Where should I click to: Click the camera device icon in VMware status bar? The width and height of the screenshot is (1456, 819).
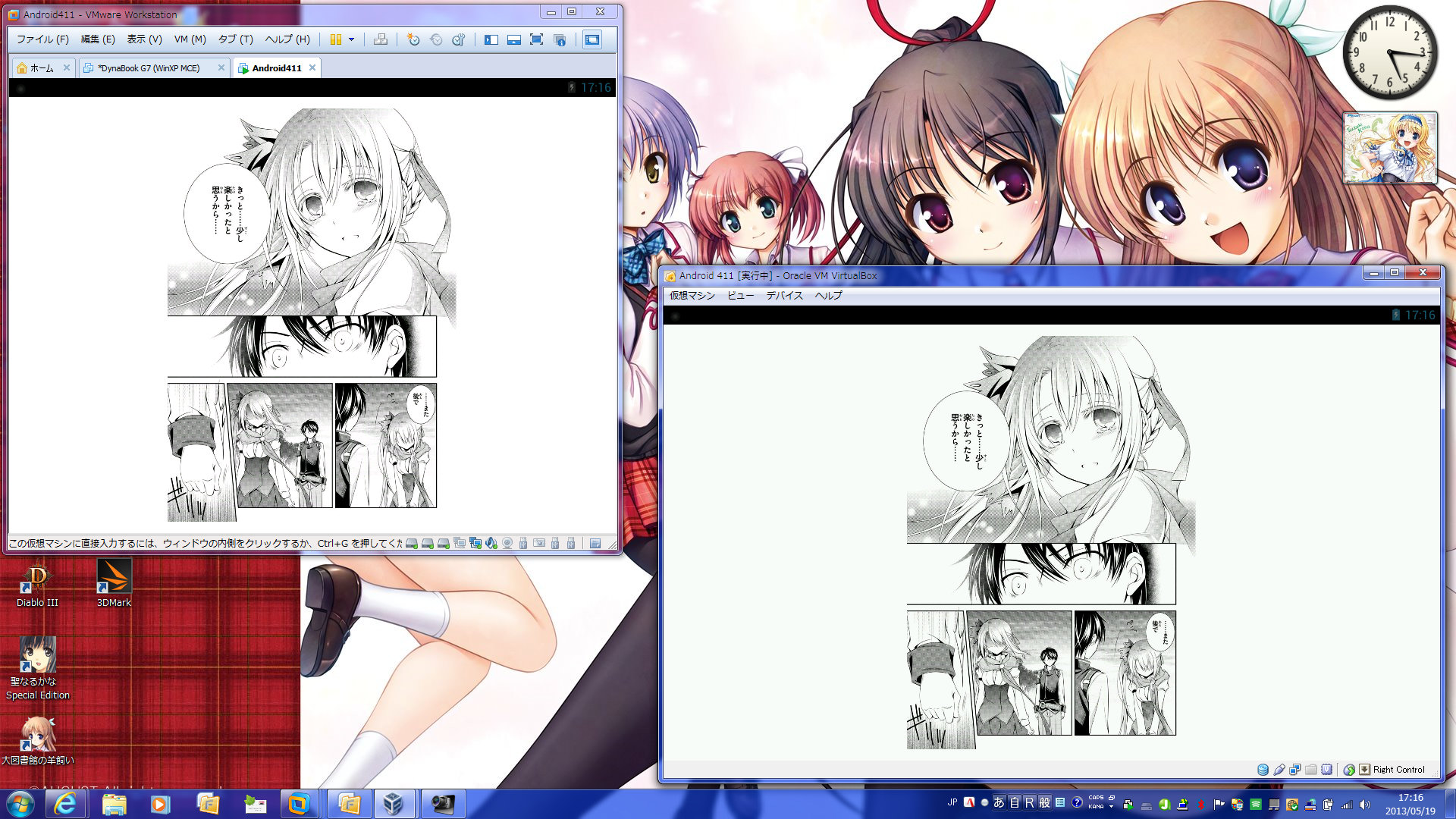(539, 543)
